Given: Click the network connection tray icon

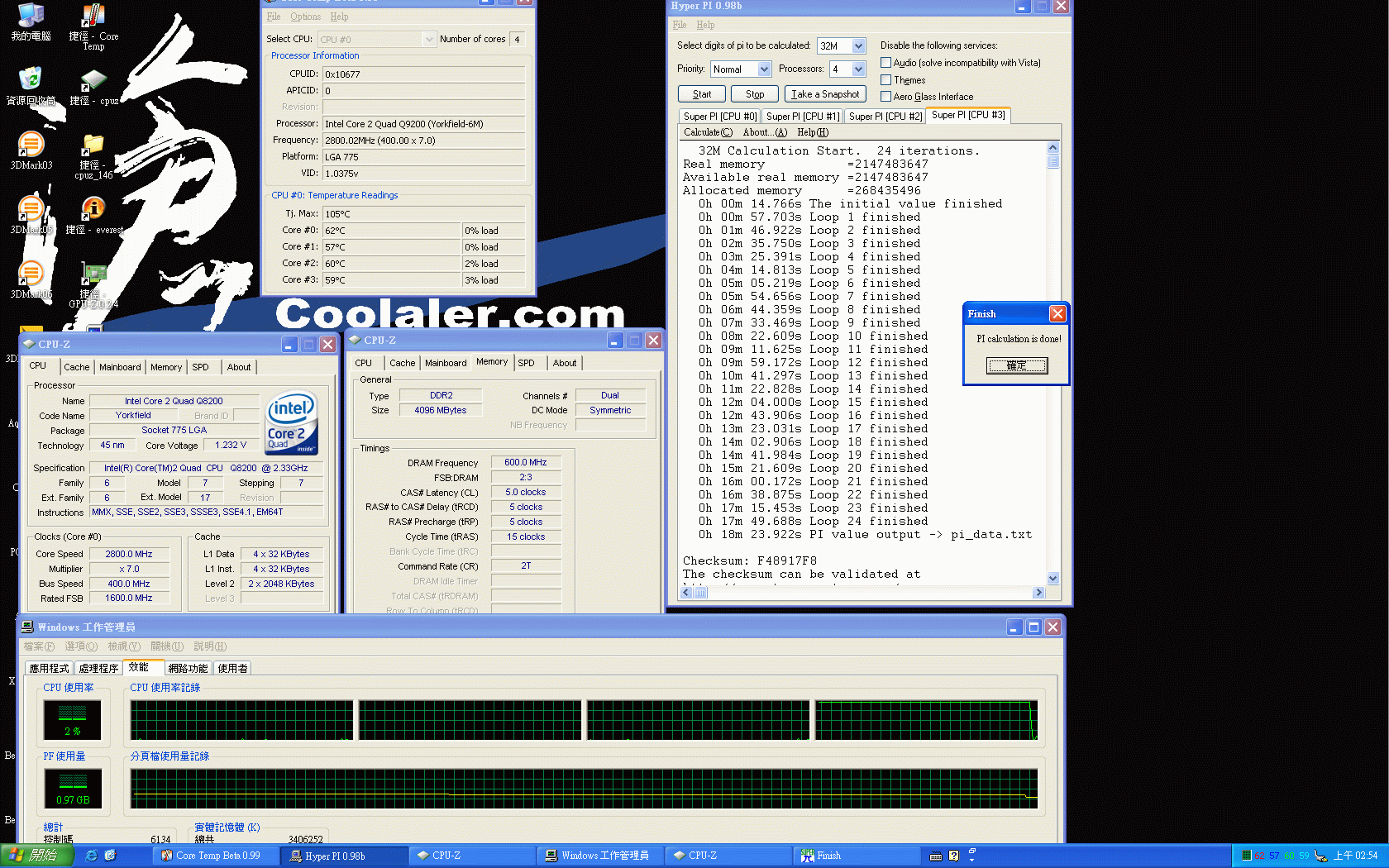Looking at the screenshot, I should pos(1320,856).
